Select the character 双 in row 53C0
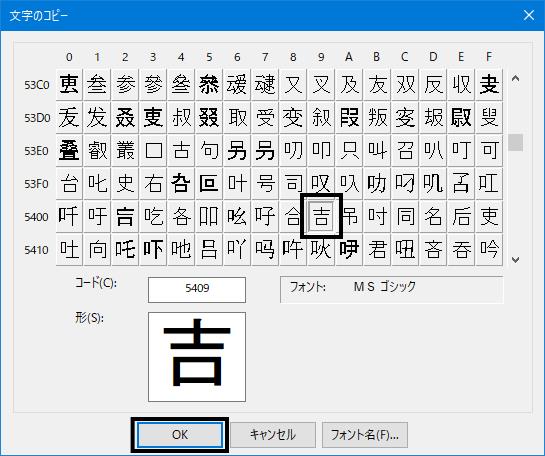 click(405, 84)
